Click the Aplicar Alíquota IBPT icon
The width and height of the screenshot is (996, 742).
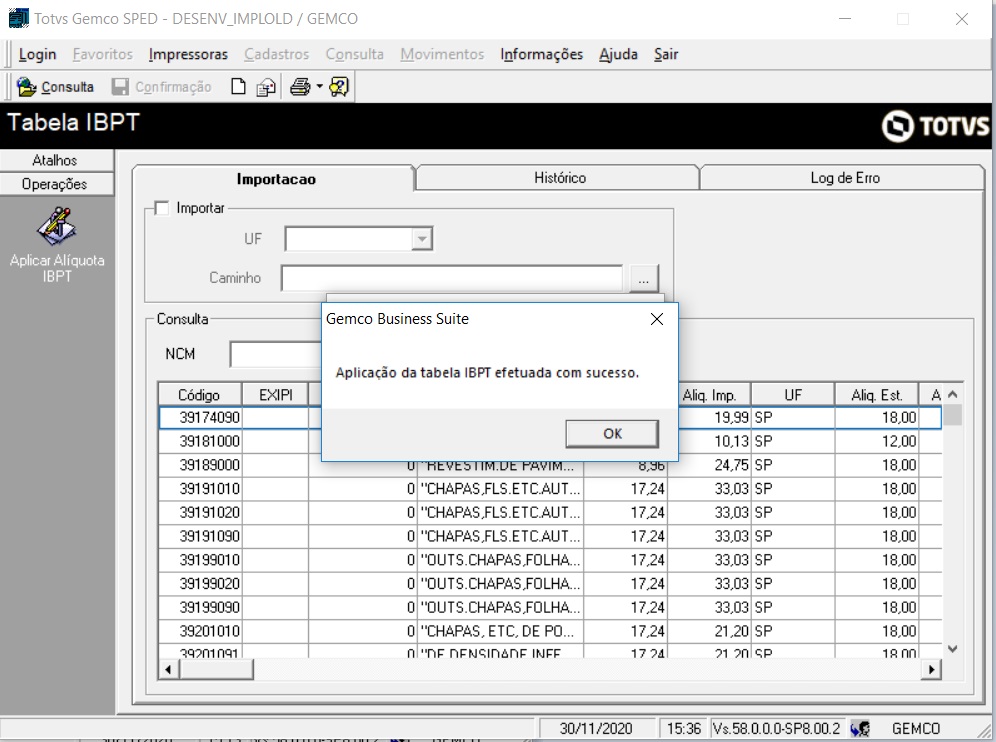(x=57, y=226)
